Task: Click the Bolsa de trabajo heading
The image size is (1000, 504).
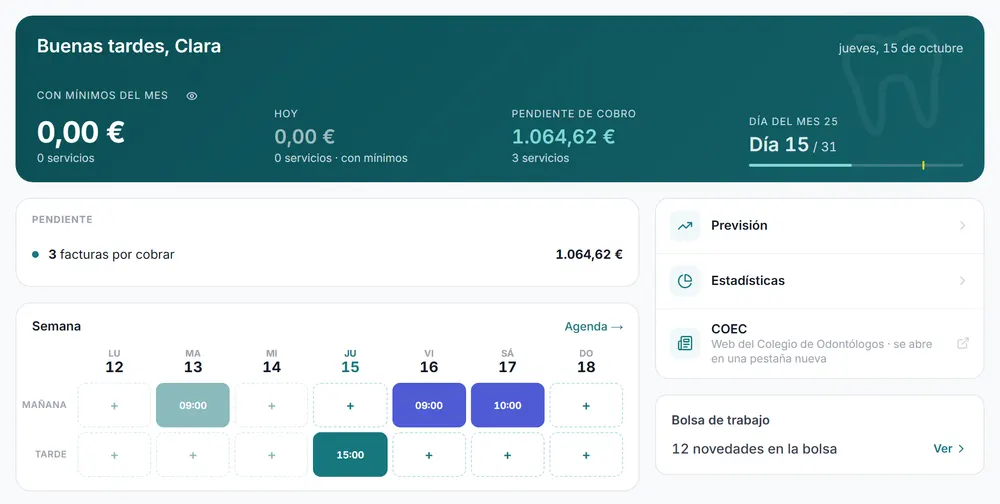Action: pos(721,420)
